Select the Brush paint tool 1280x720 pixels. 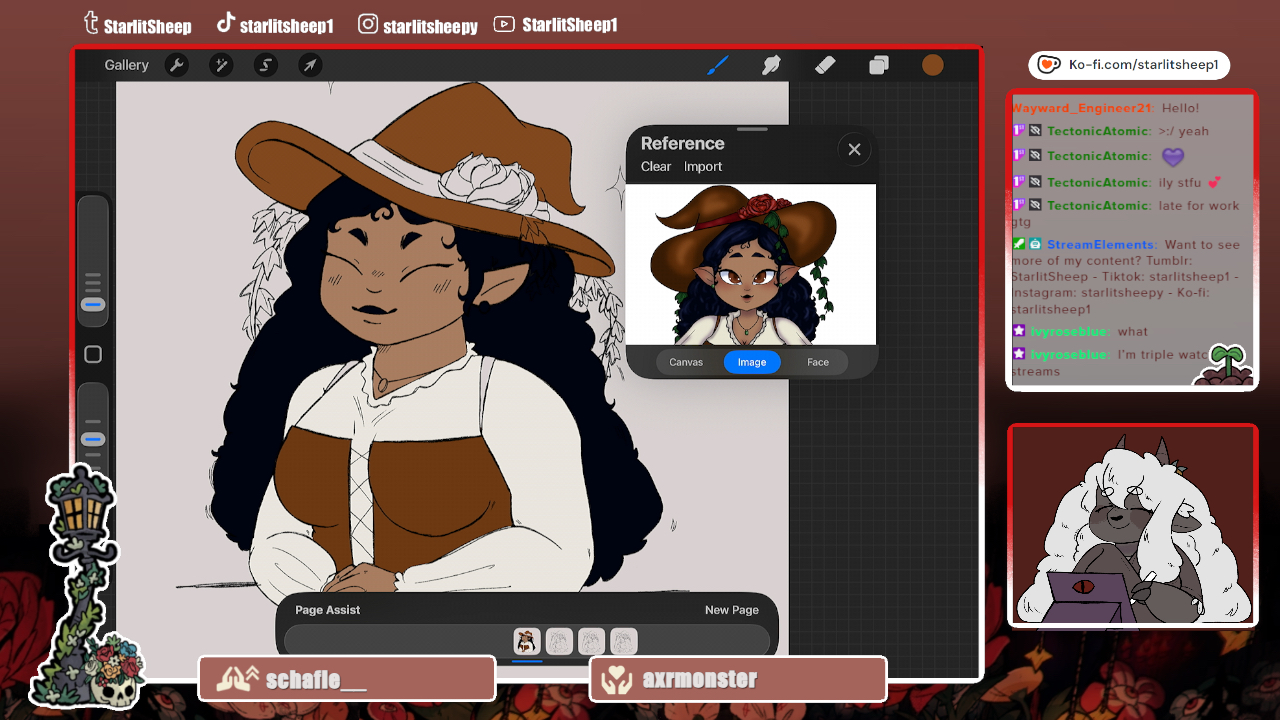(x=718, y=65)
